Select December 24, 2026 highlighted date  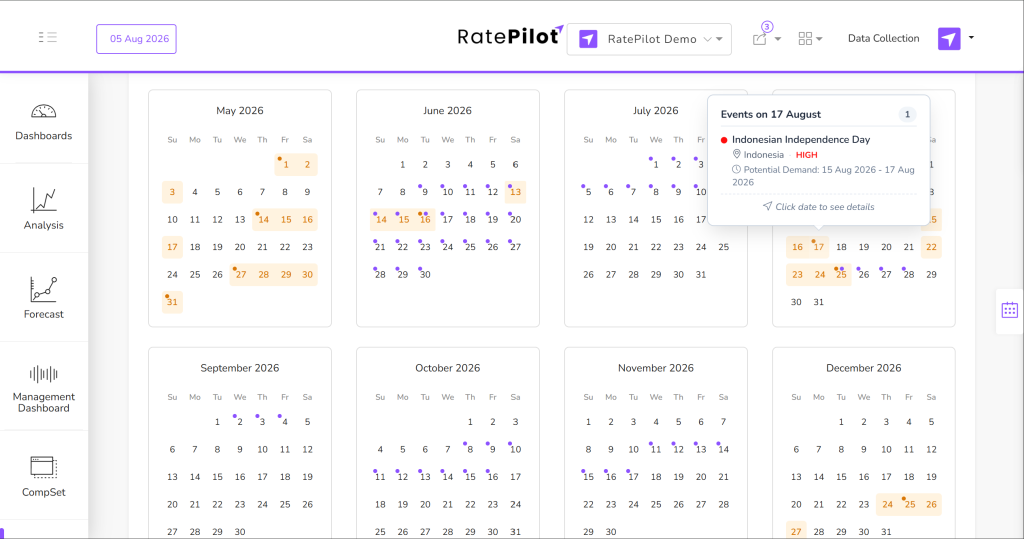click(x=887, y=504)
